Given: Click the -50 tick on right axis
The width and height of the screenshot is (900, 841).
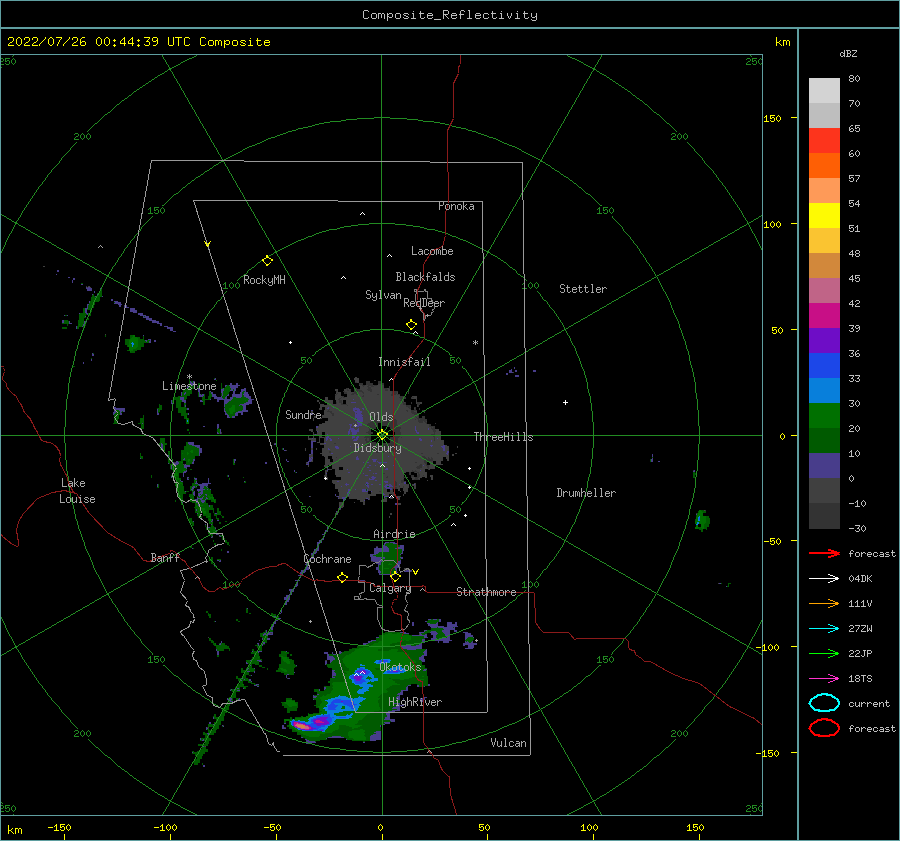Looking at the screenshot, I should [x=772, y=541].
